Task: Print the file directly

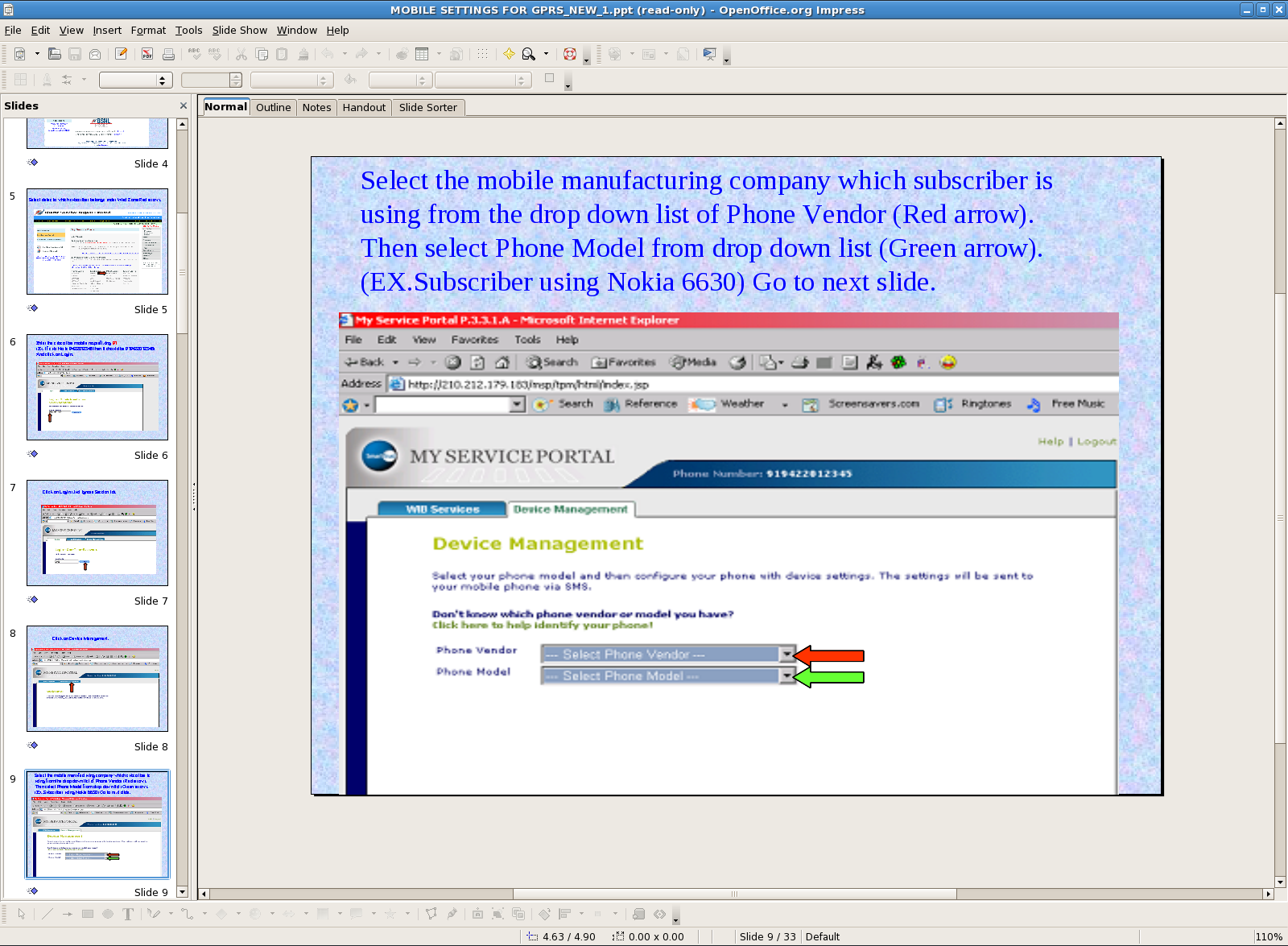Action: [x=168, y=54]
